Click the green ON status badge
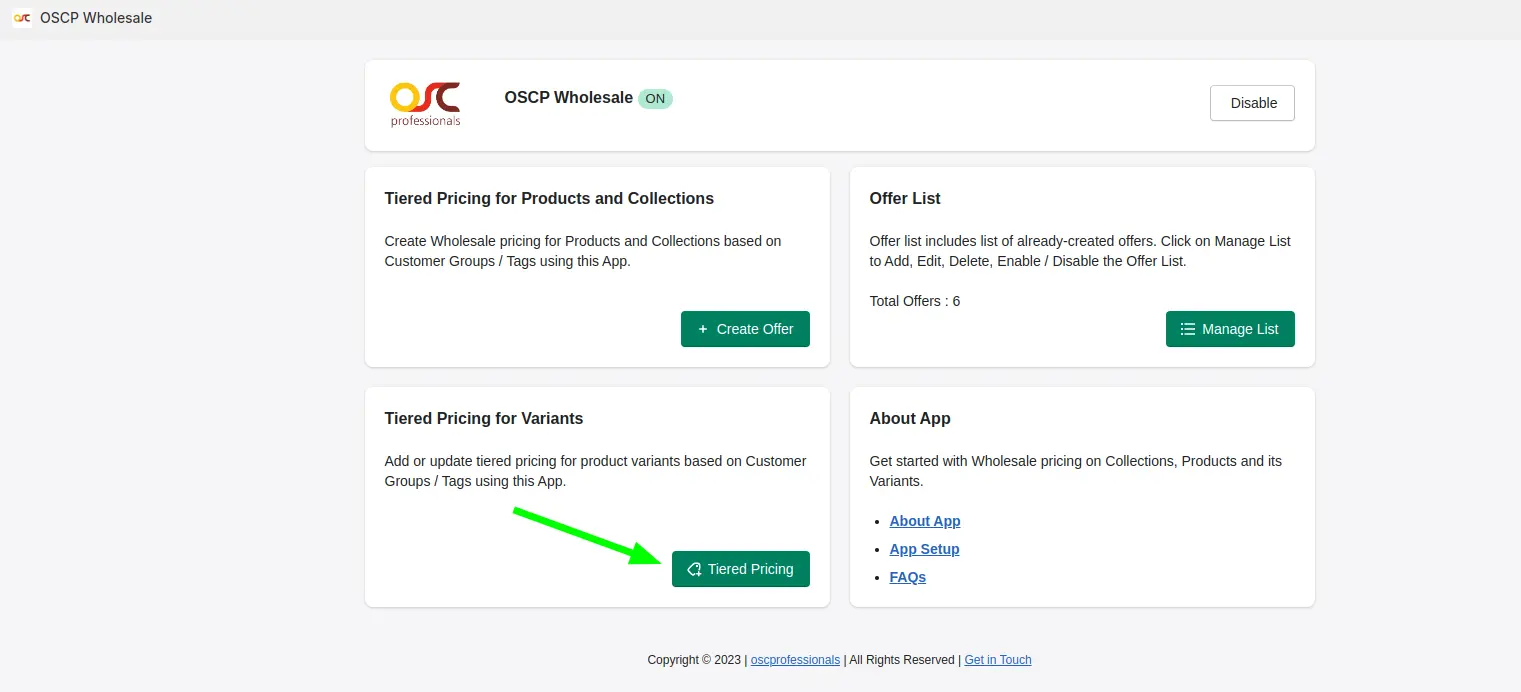 (x=655, y=99)
